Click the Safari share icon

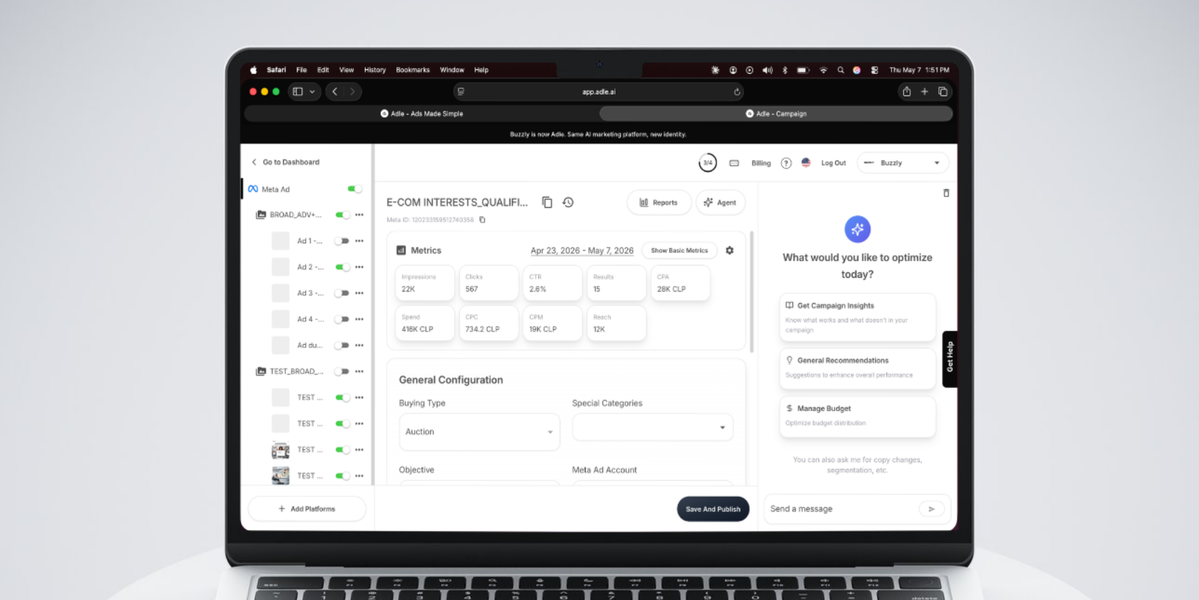pyautogui.click(x=906, y=92)
